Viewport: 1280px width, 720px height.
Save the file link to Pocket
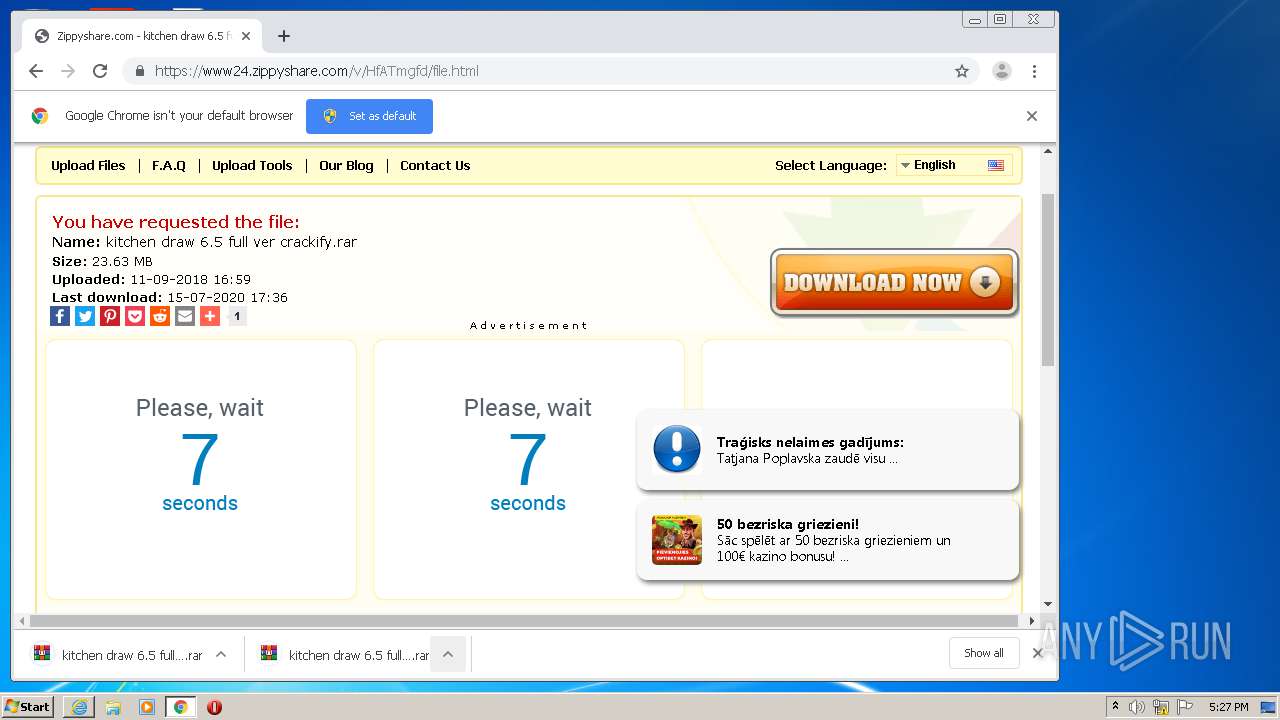(135, 316)
